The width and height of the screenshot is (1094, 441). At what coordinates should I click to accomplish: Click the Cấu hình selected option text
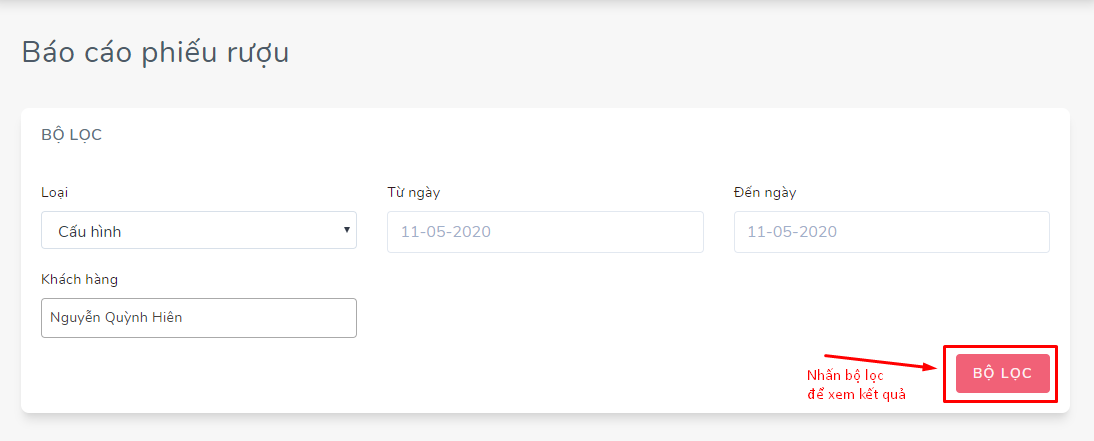tap(90, 232)
